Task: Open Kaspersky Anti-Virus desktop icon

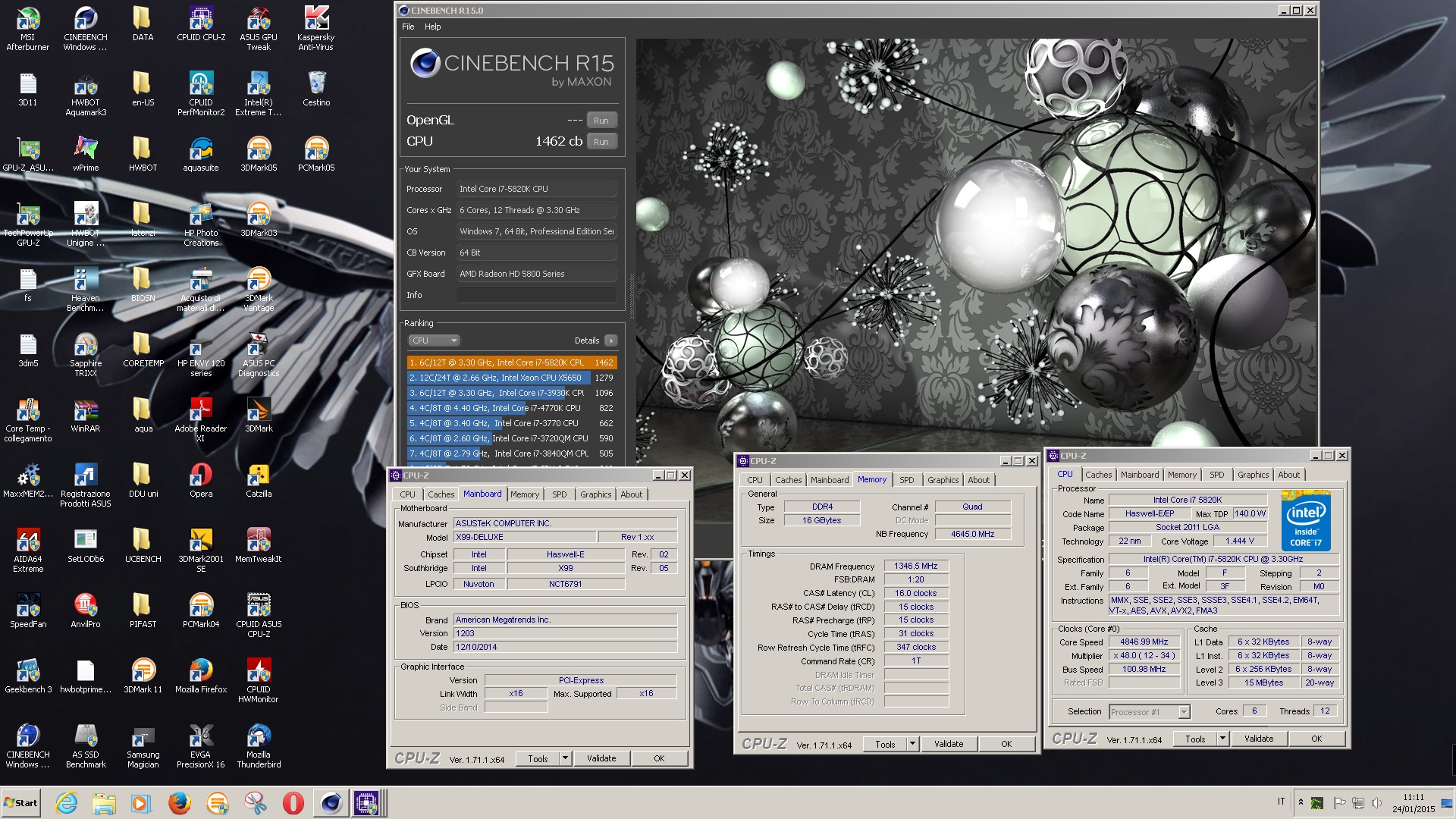Action: 316,28
